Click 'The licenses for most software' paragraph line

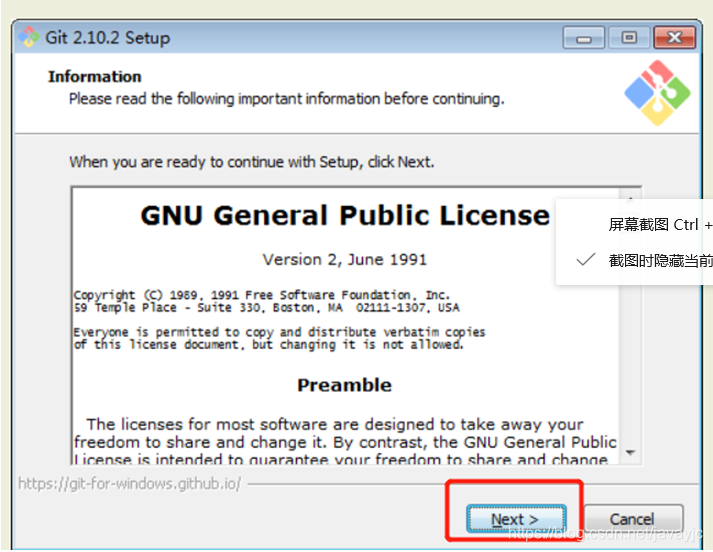335,424
